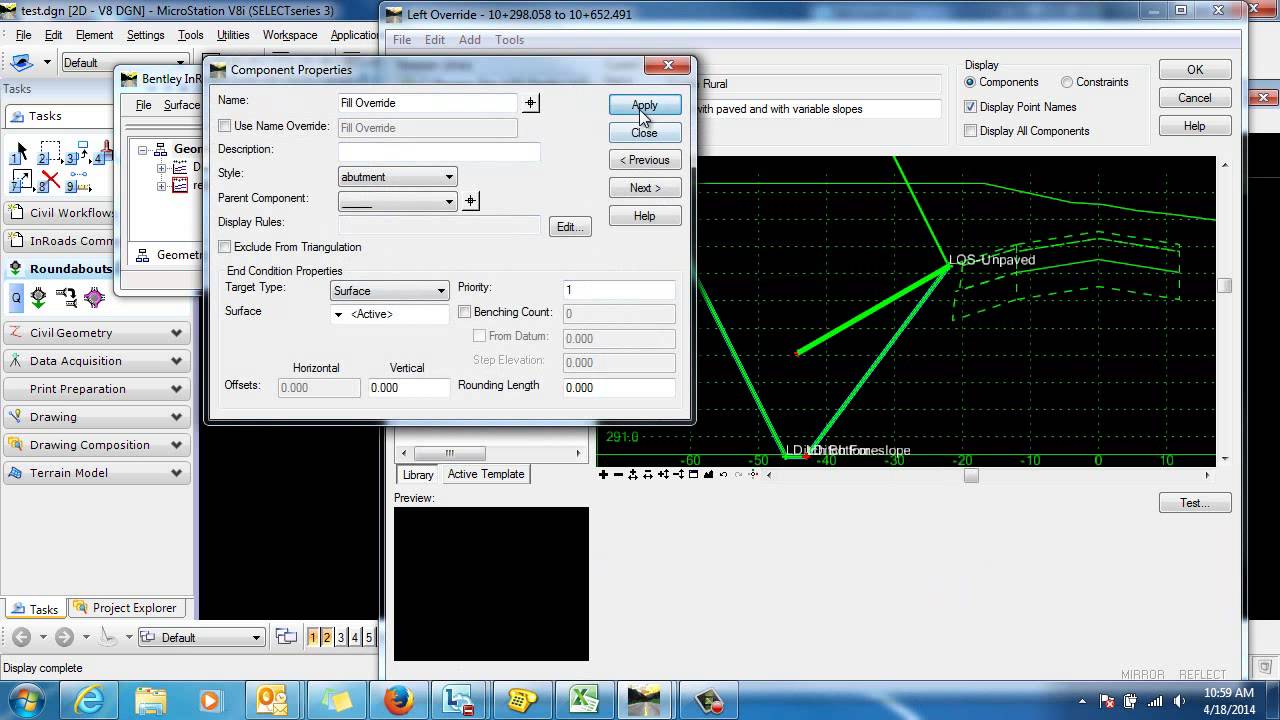Click the undo icon below the template view
The height and width of the screenshot is (720, 1280).
click(x=723, y=475)
